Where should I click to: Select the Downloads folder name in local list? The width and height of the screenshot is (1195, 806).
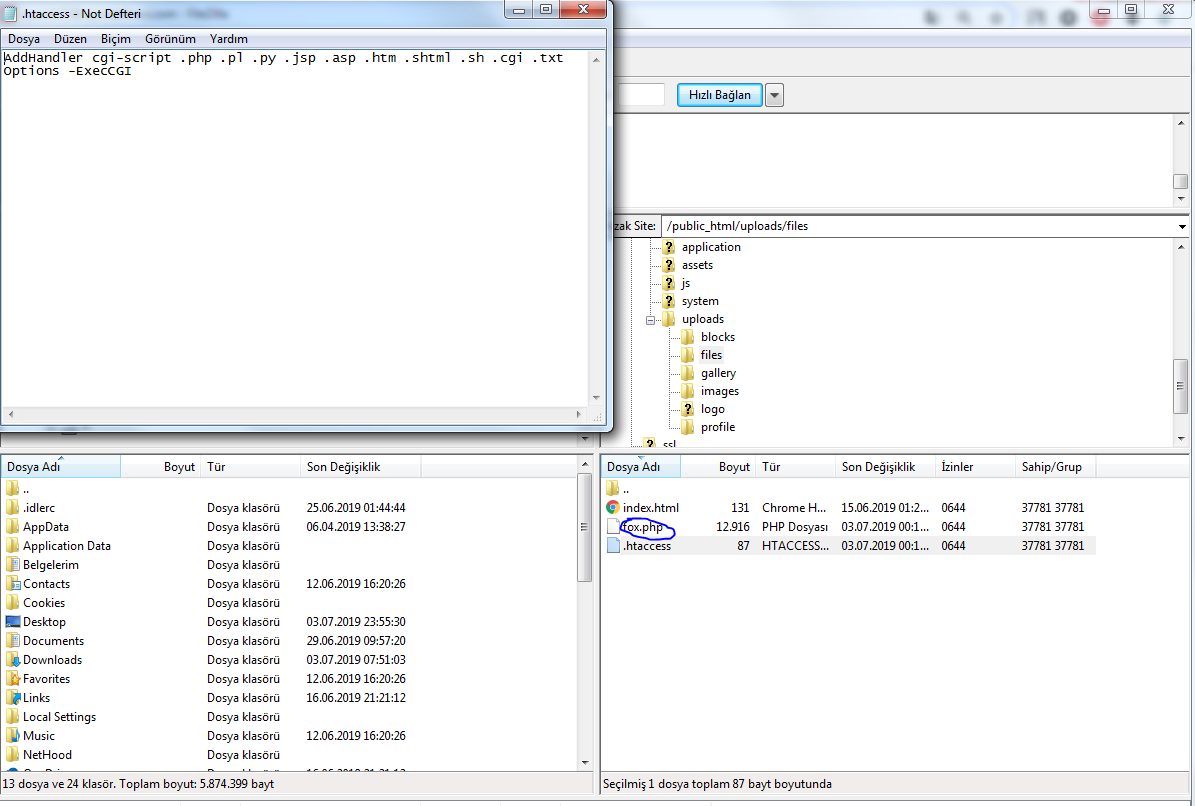[53, 660]
